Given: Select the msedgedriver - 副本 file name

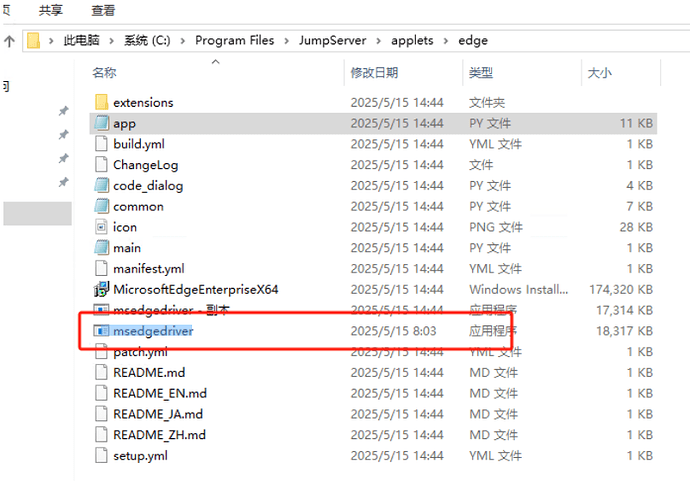Looking at the screenshot, I should (x=172, y=310).
